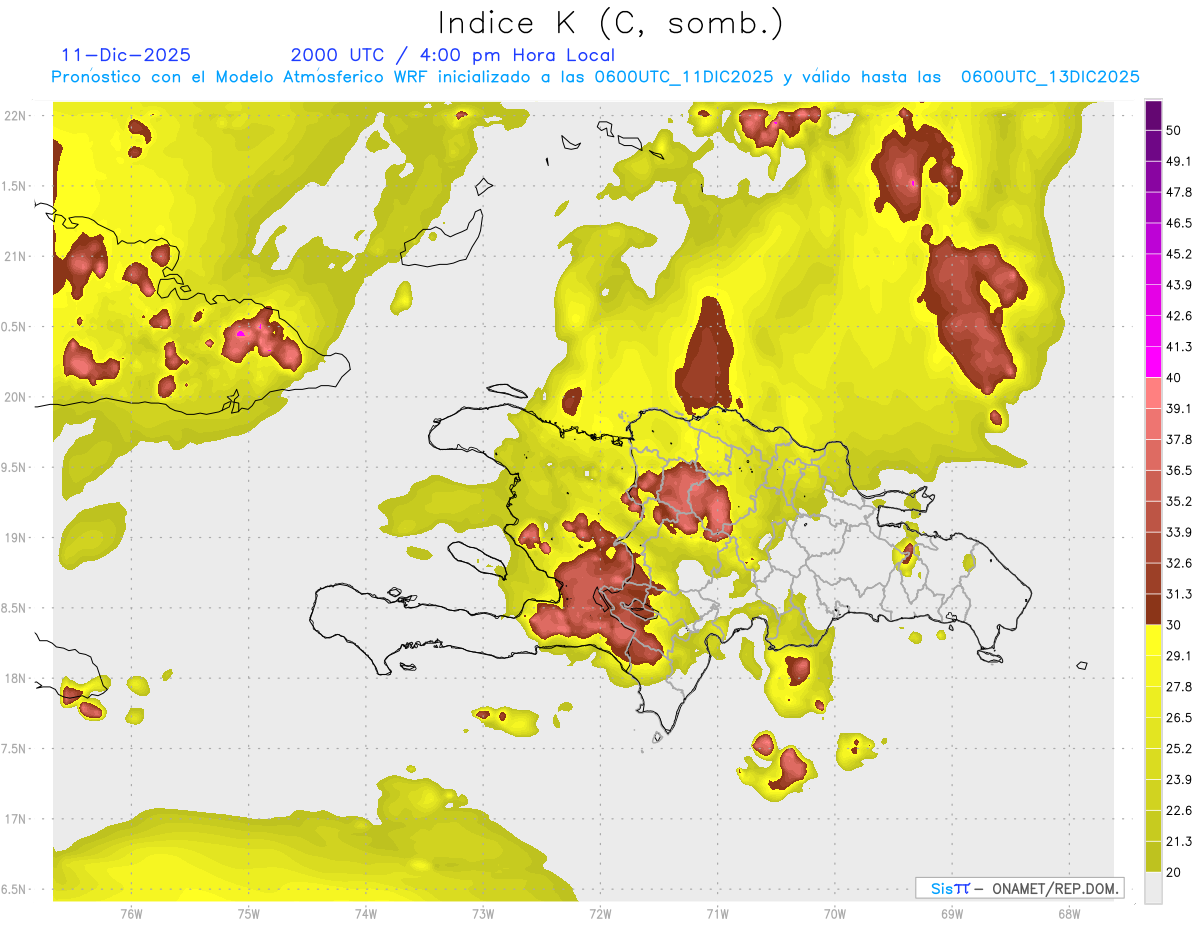Image resolution: width=1200 pixels, height=927 pixels.
Task: Click the latitude label '17N'
Action: (15, 819)
